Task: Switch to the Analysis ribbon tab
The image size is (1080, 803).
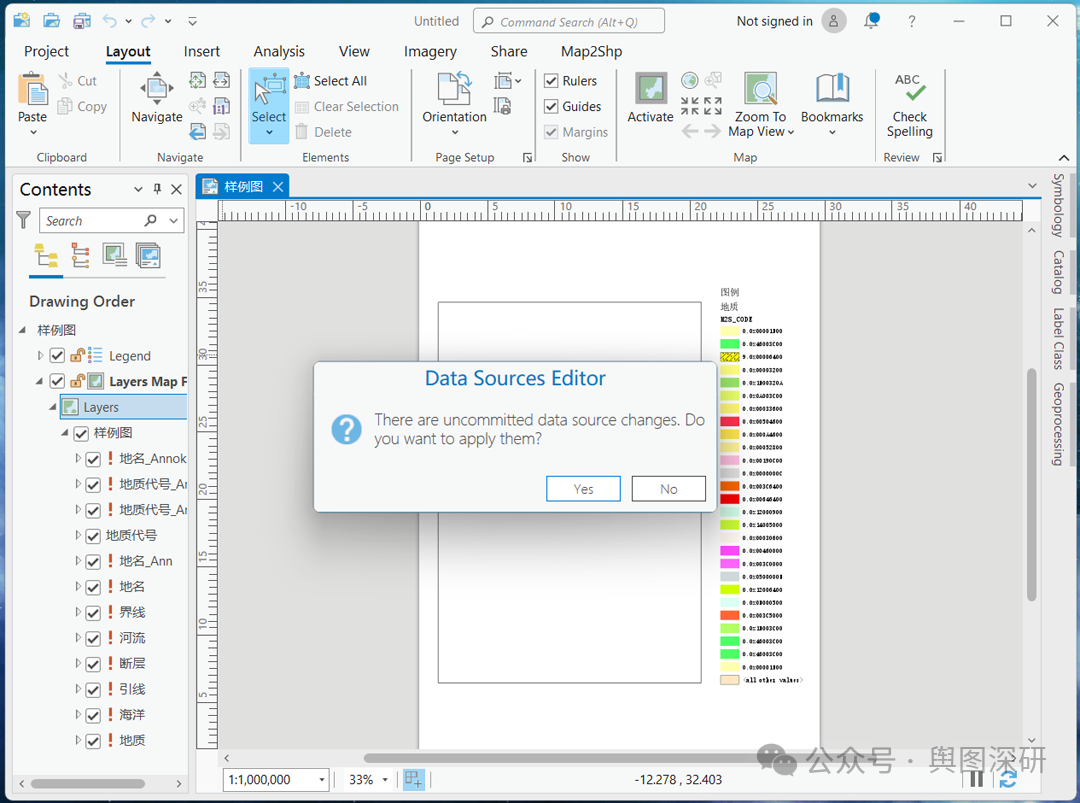Action: pyautogui.click(x=279, y=51)
